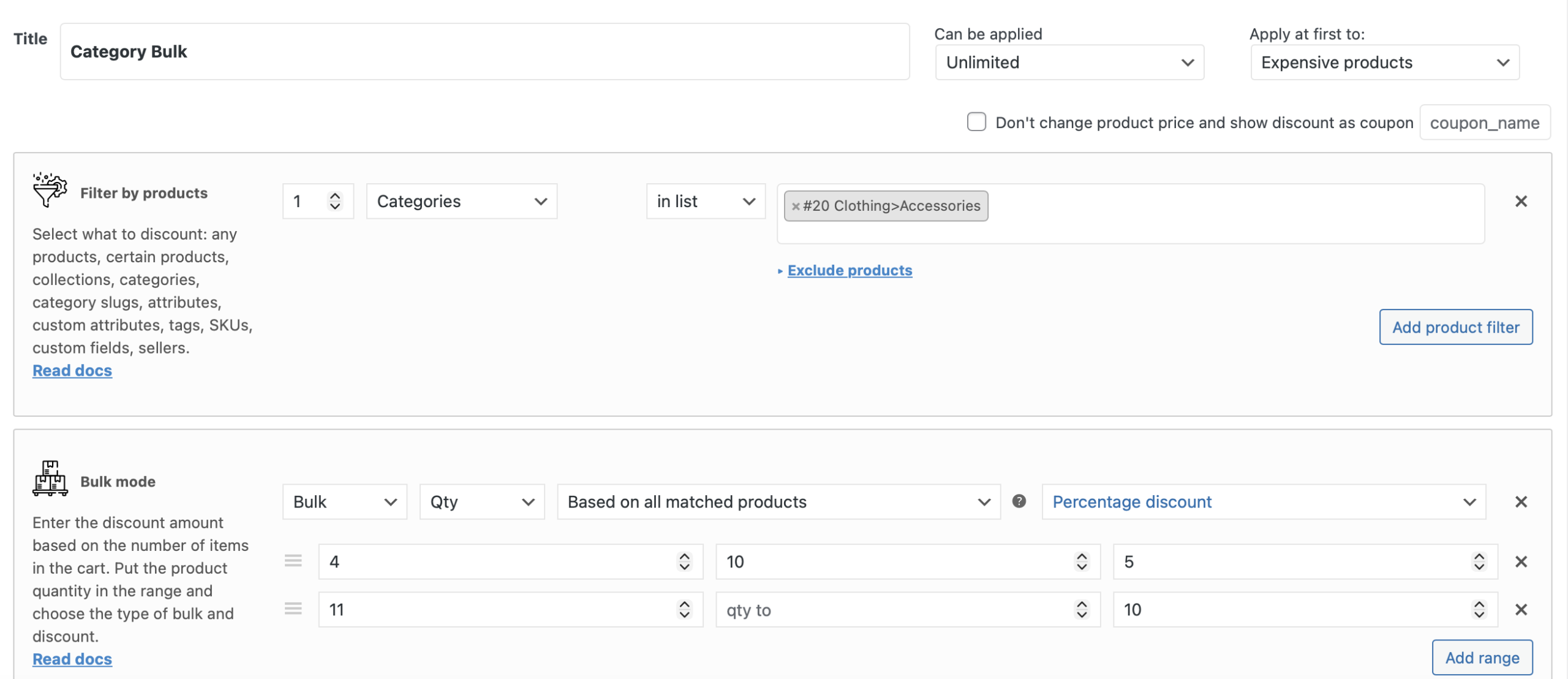Click the filter quantity stepper arrows

click(x=334, y=201)
